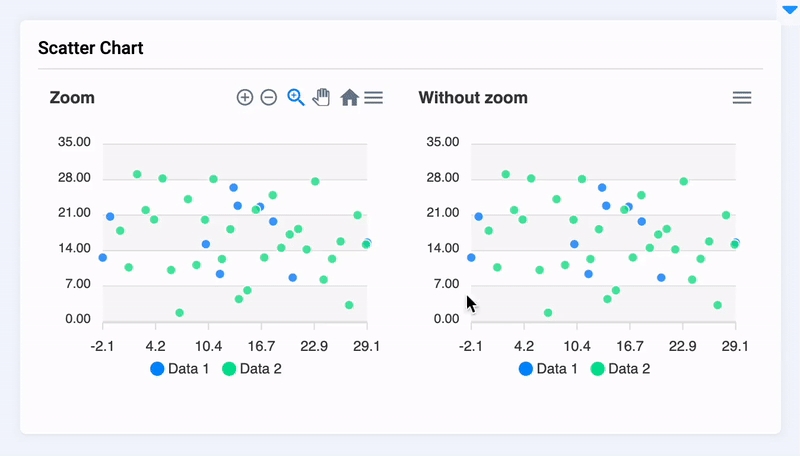This screenshot has width=800, height=456.
Task: Click blue Data 1 marker in Zoom legend
Action: pyautogui.click(x=157, y=369)
